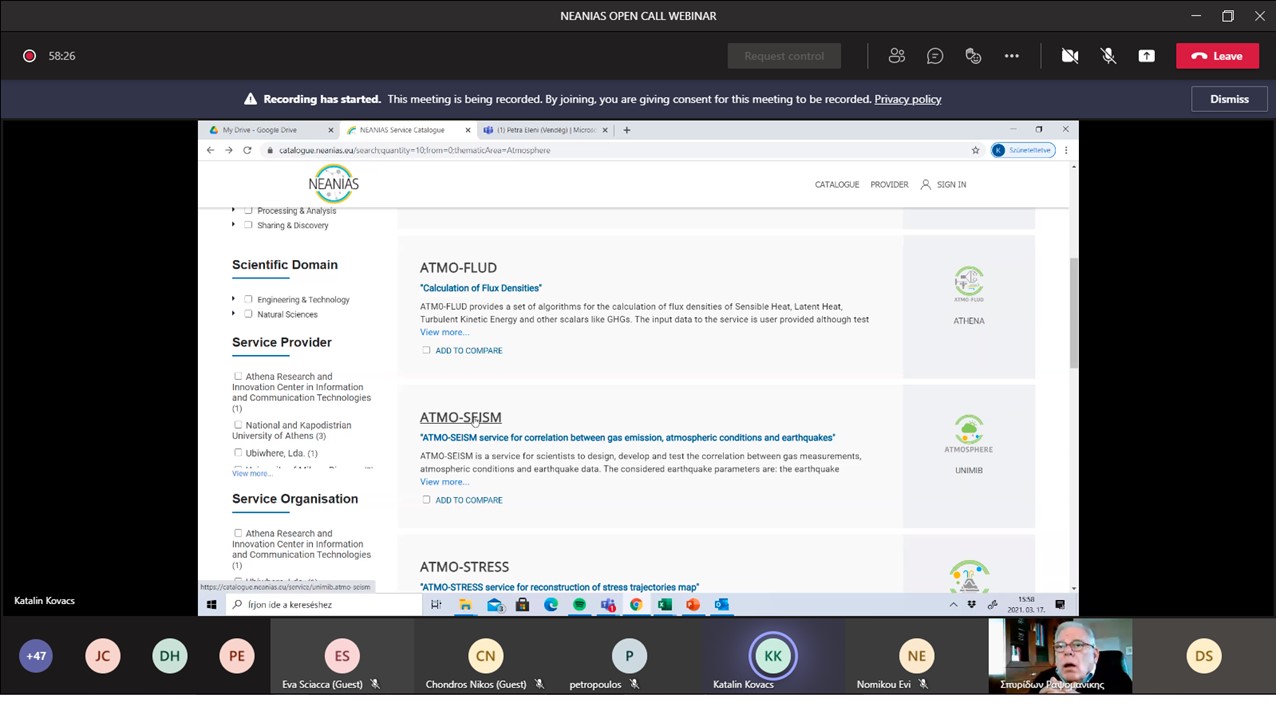
Task: Expand View more in ATMO-SEISM description
Action: (x=444, y=482)
